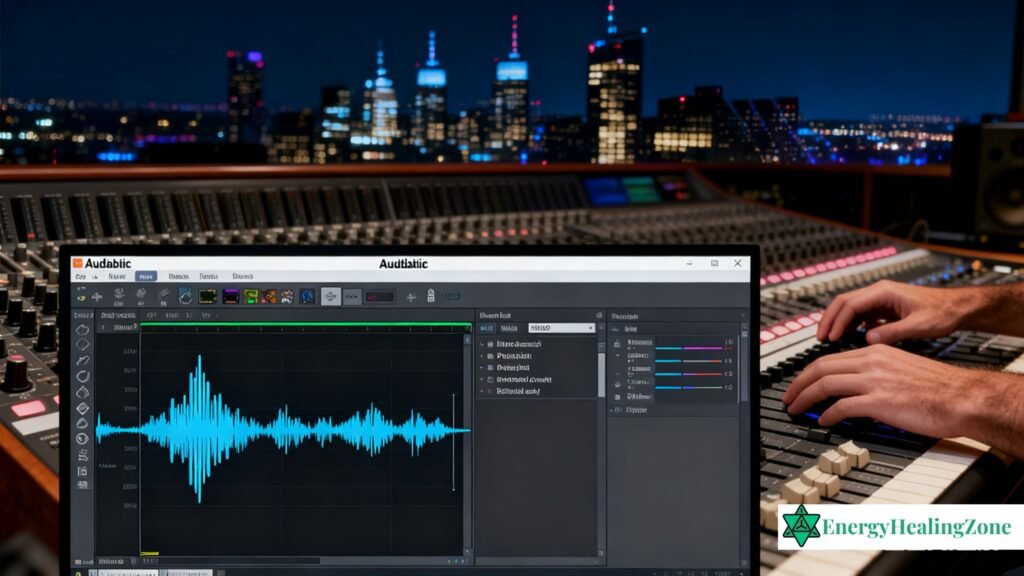Select the outlined diamond tool below the lasso
Image resolution: width=1024 pixels, height=576 pixels.
click(x=82, y=345)
